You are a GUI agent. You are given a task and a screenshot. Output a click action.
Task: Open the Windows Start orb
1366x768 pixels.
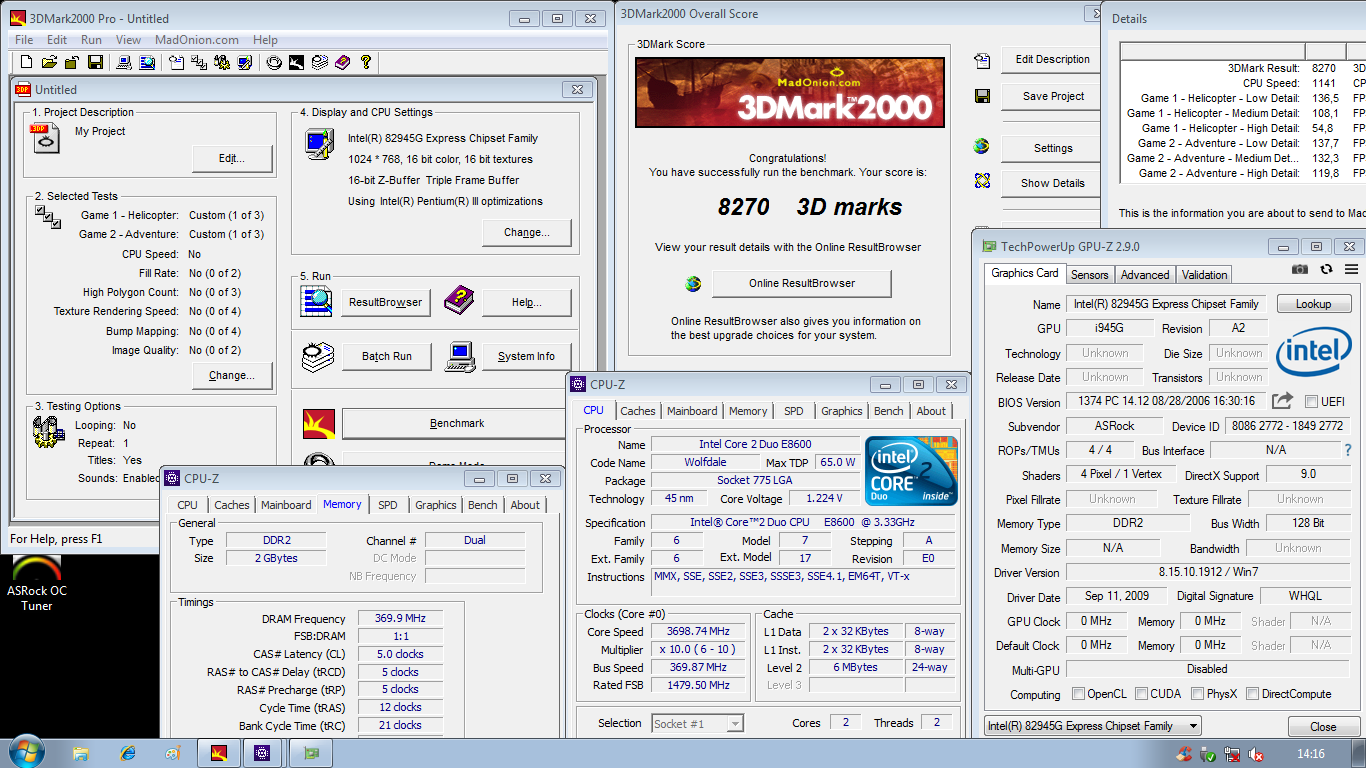click(x=25, y=752)
